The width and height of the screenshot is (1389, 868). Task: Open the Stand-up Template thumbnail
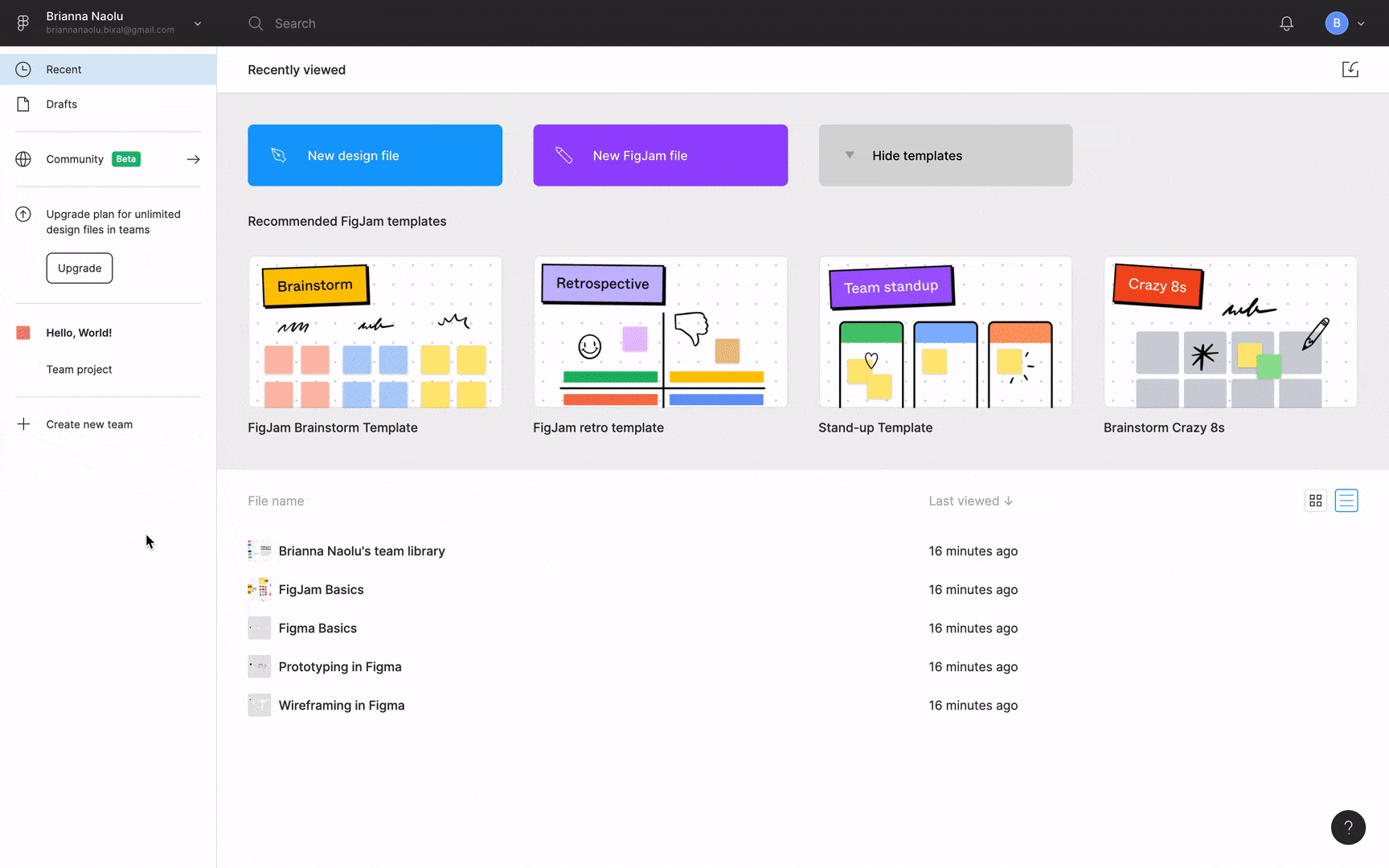tap(945, 332)
